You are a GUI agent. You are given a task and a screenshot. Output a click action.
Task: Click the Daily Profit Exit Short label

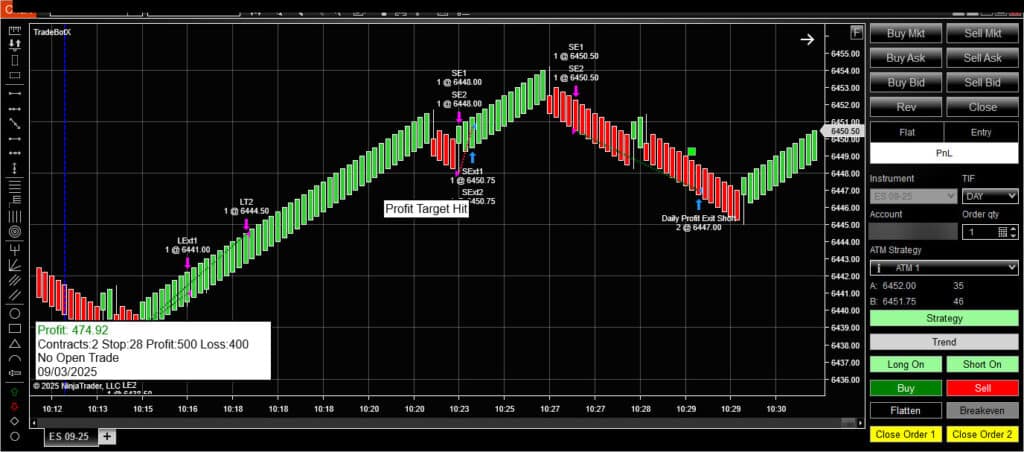699,218
